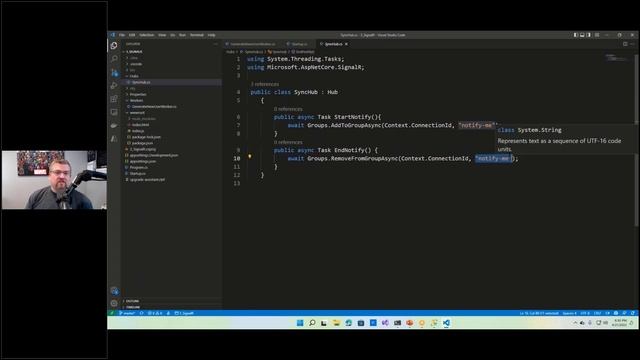Select the SyncHub.cs editor tab
This screenshot has width=640, height=360.
(x=333, y=44)
